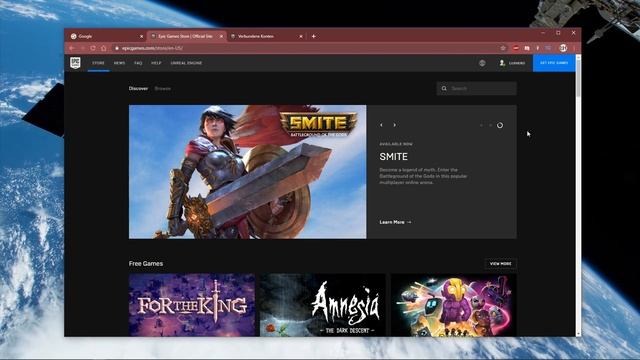Open the NEWS navigation item

tap(119, 63)
